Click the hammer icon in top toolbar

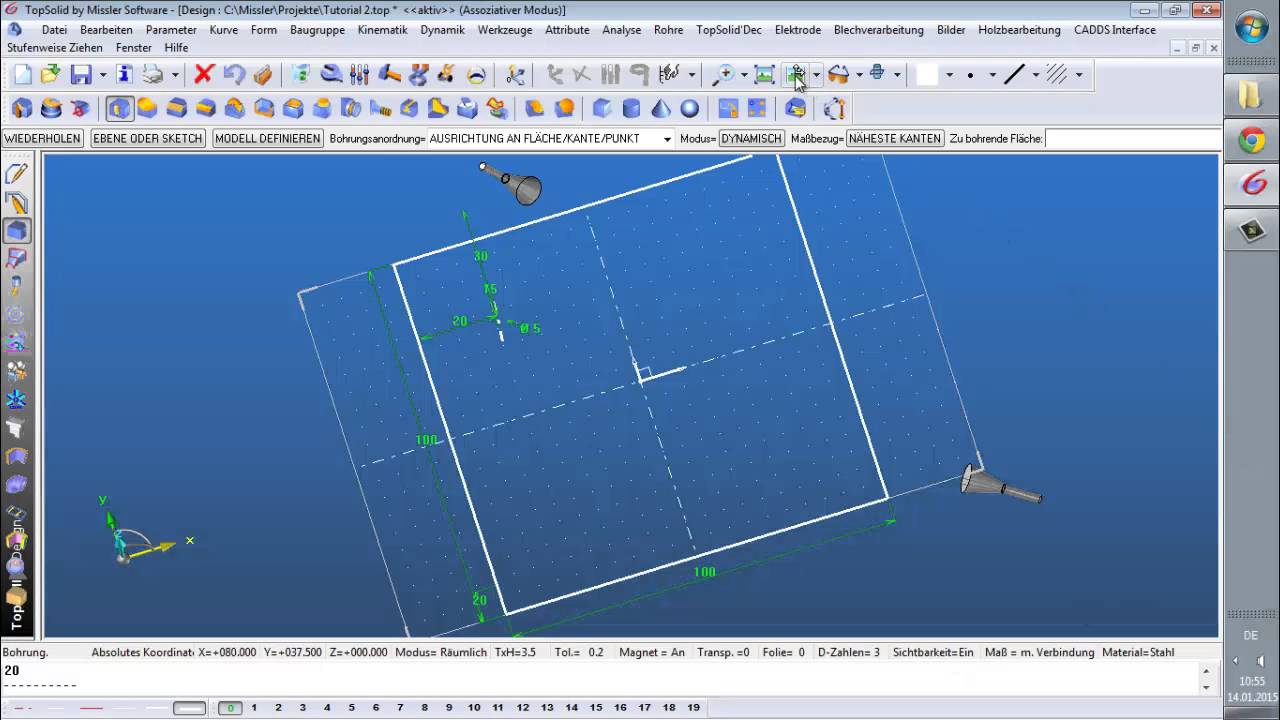click(389, 74)
